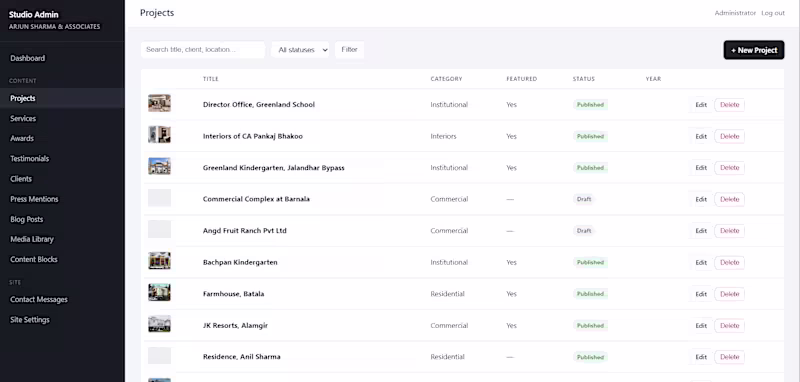Image resolution: width=800 pixels, height=382 pixels.
Task: Click the JK Resorts, Alamgir thumbnail
Action: click(x=159, y=324)
